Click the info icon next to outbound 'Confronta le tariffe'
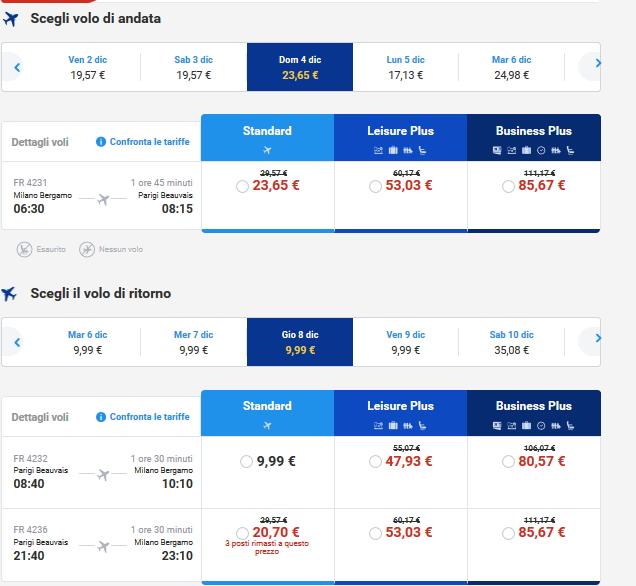Image resolution: width=636 pixels, height=586 pixels. coord(101,142)
